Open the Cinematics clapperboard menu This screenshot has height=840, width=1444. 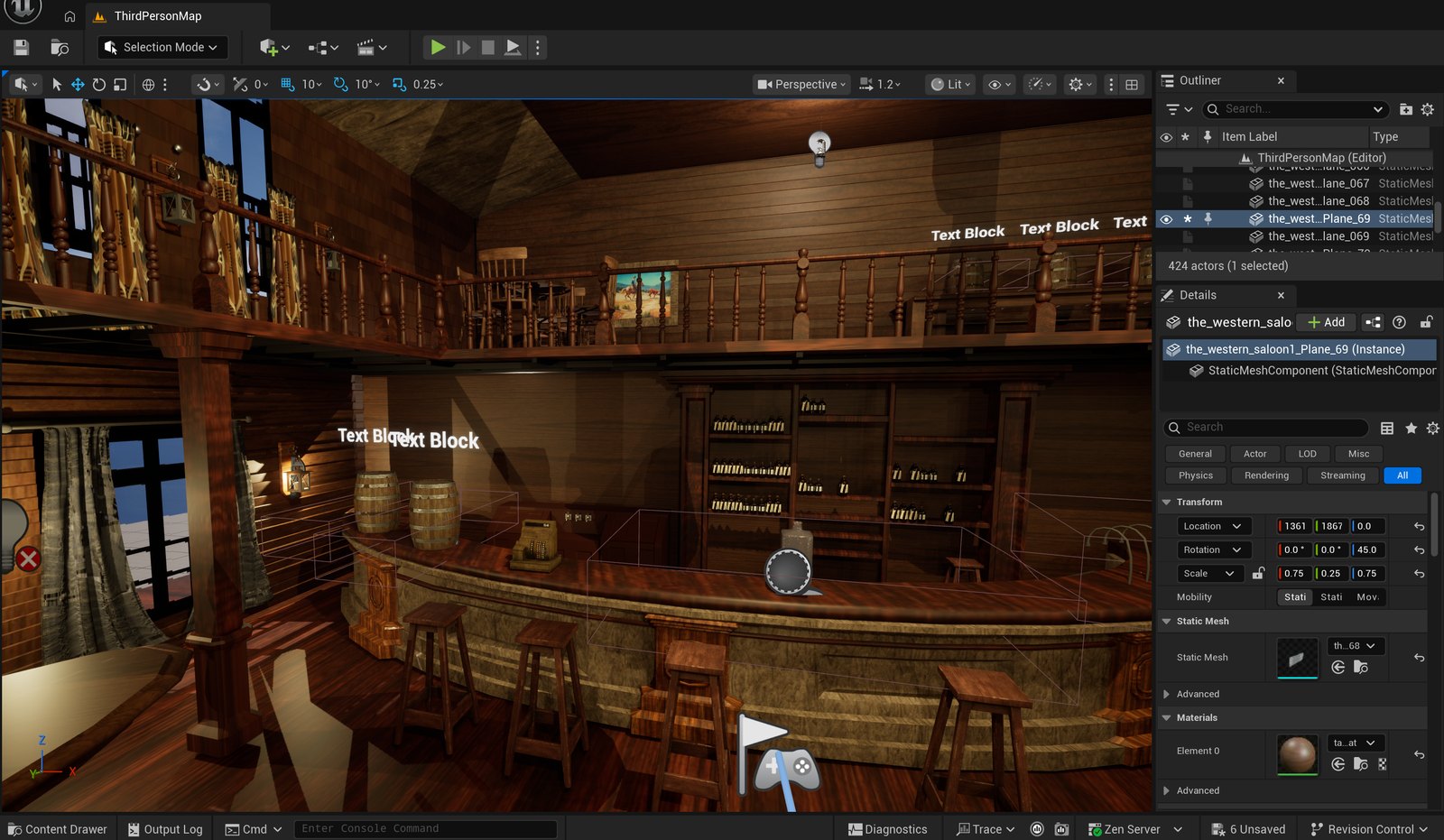[371, 47]
